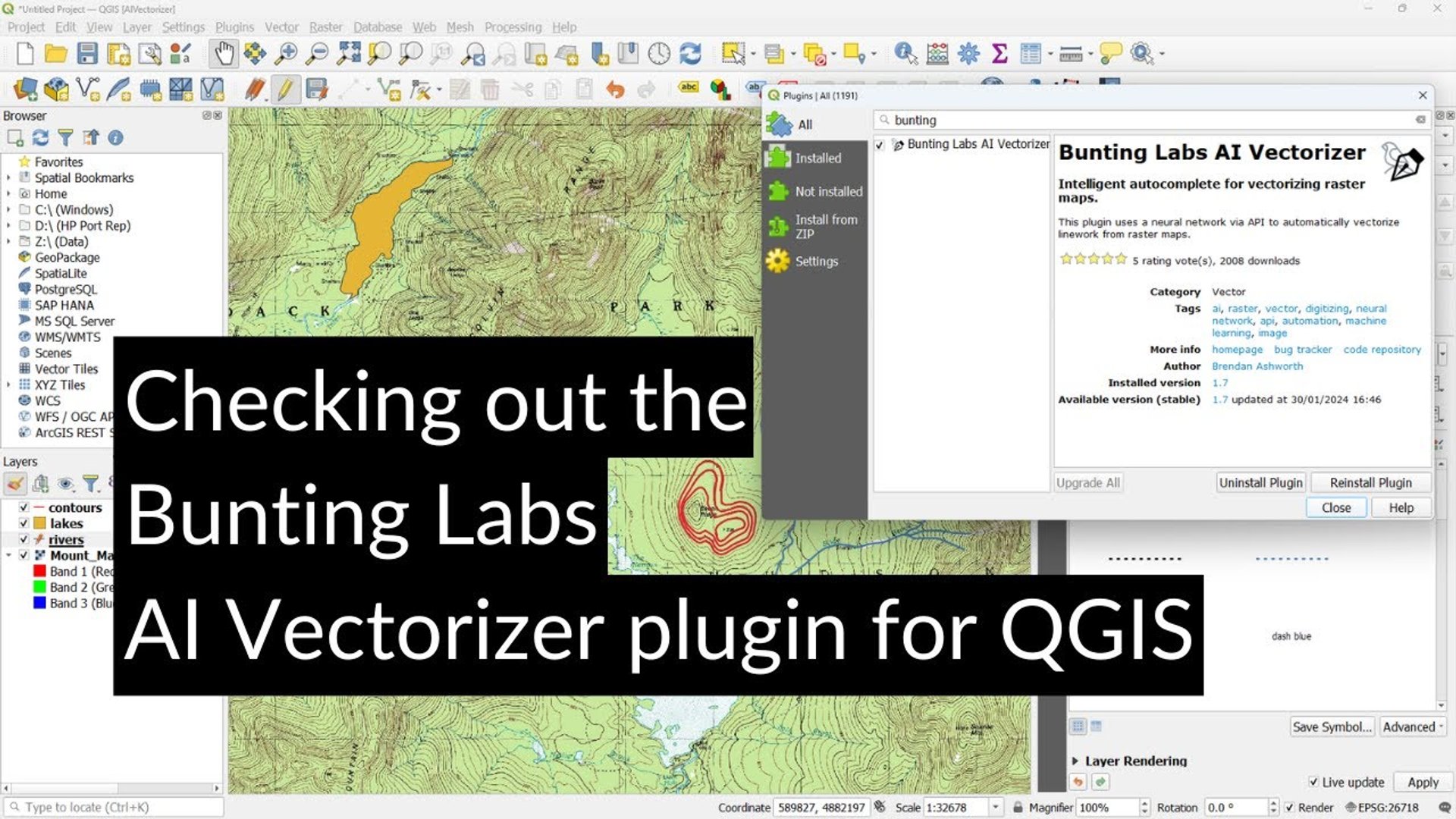Screen dimensions: 1456x819
Task: Open the Advanced dropdown button
Action: click(x=1412, y=726)
